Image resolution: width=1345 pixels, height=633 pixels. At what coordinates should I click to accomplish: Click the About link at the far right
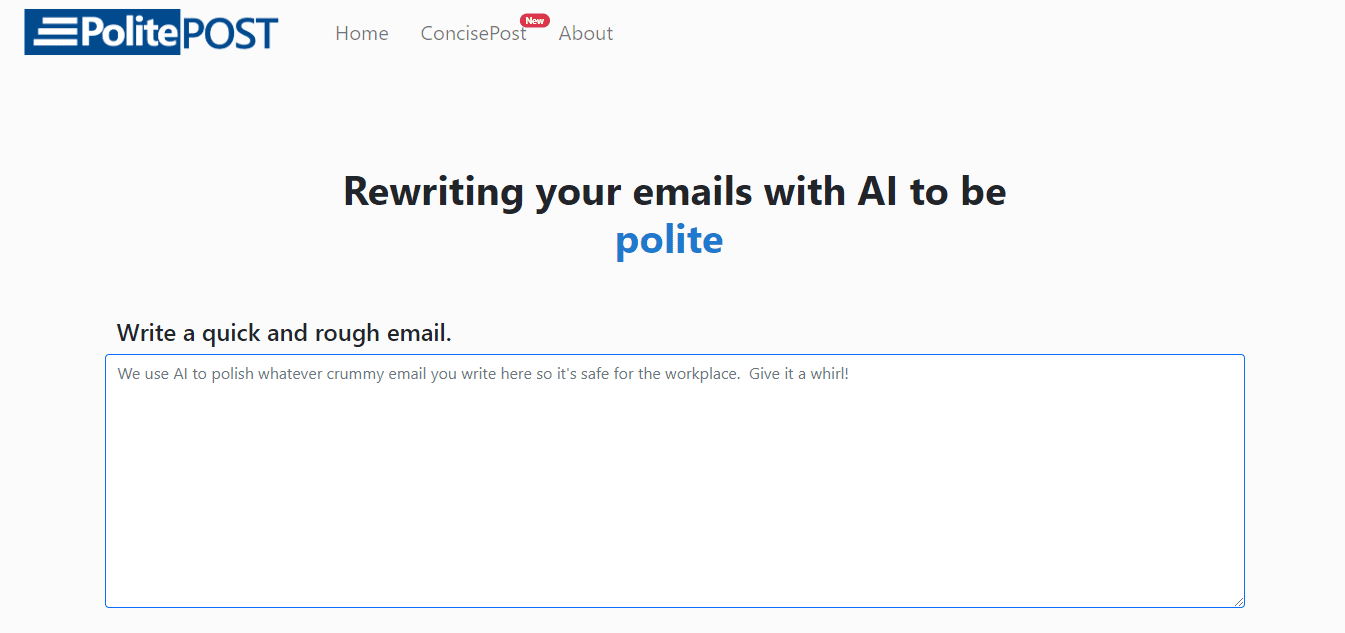coord(586,33)
